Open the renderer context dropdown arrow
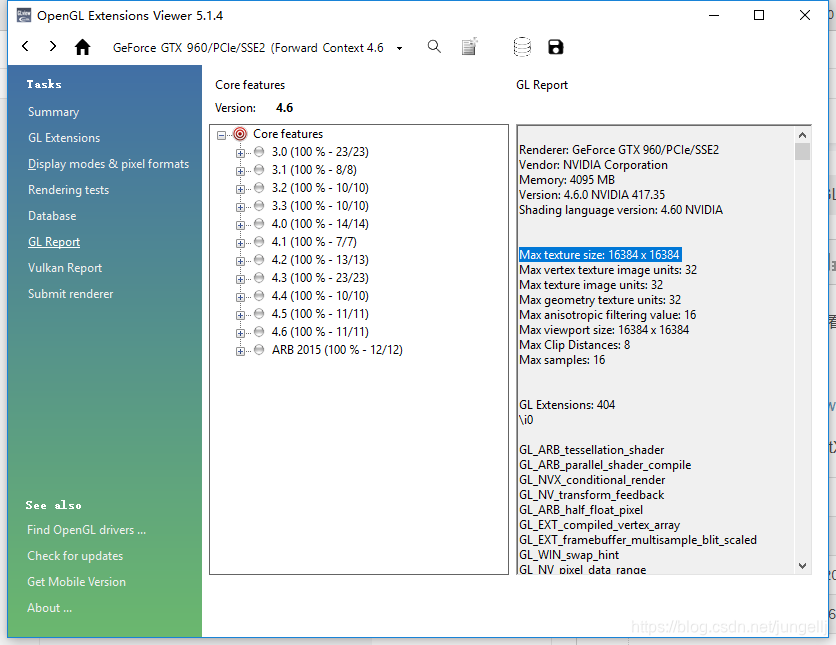Screen dimensions: 836x645 click(399, 49)
